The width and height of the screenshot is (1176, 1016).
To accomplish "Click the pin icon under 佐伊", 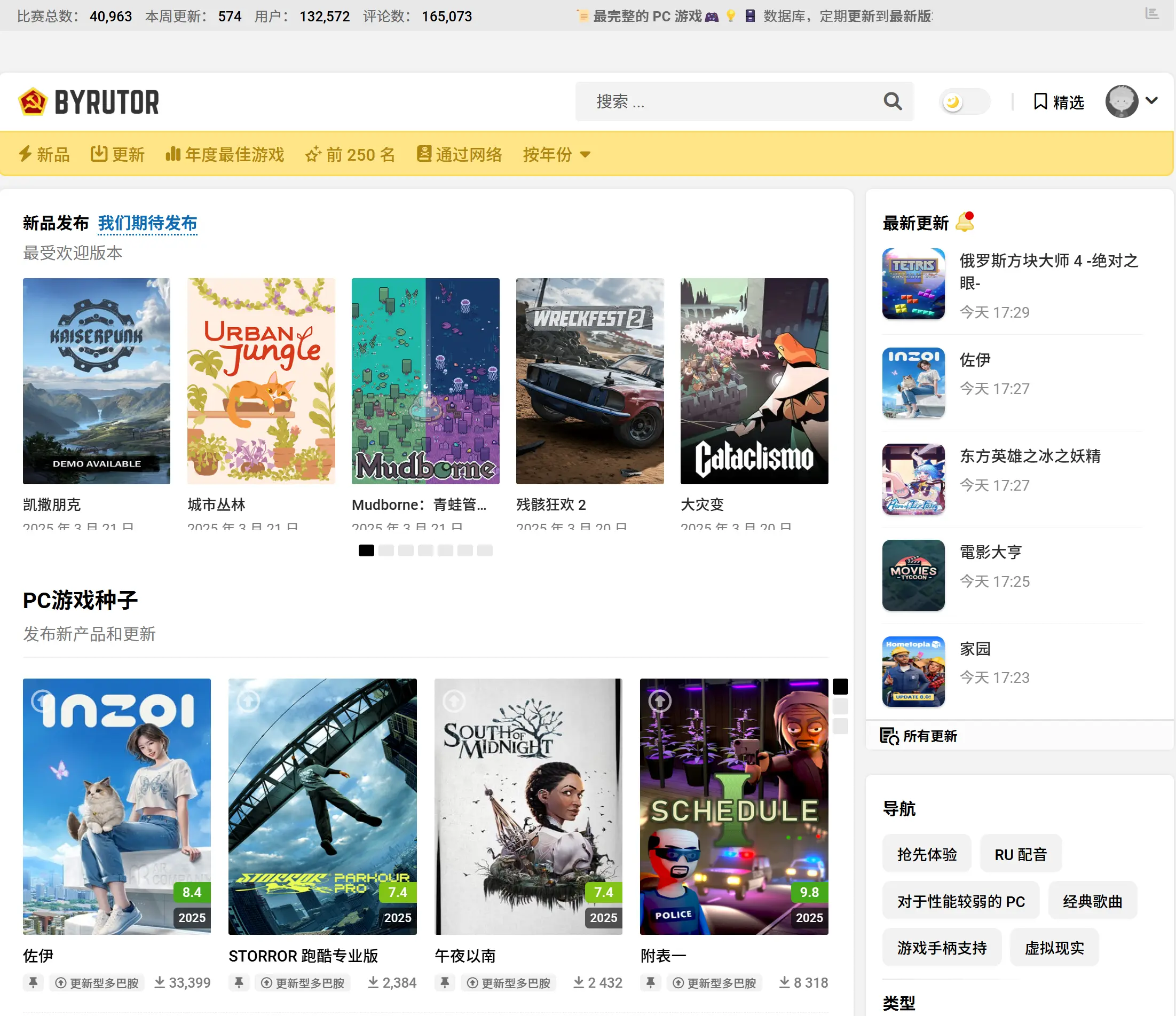I will click(34, 982).
